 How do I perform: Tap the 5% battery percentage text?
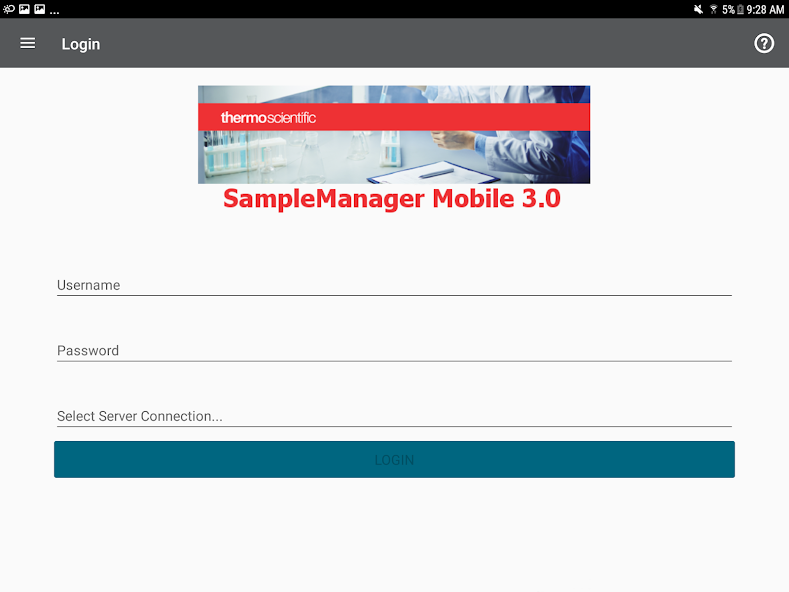[x=729, y=9]
